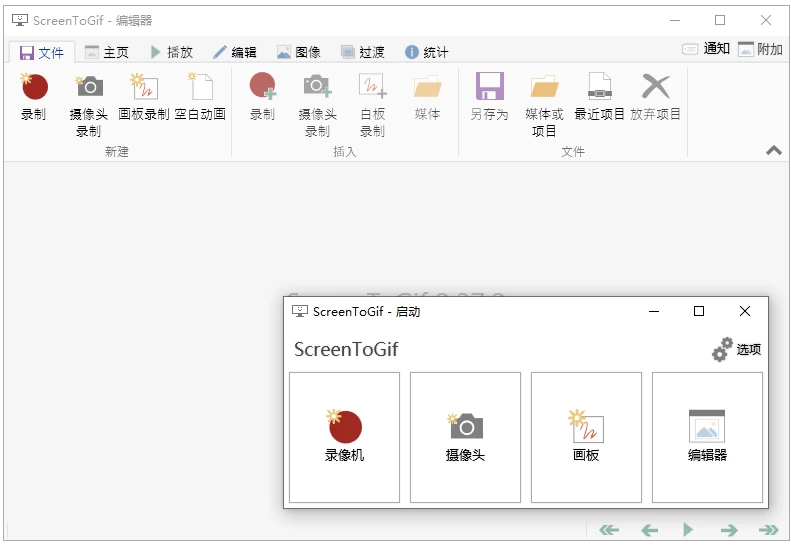Switch to the 主页 tab
791x545 pixels.
pyautogui.click(x=107, y=52)
